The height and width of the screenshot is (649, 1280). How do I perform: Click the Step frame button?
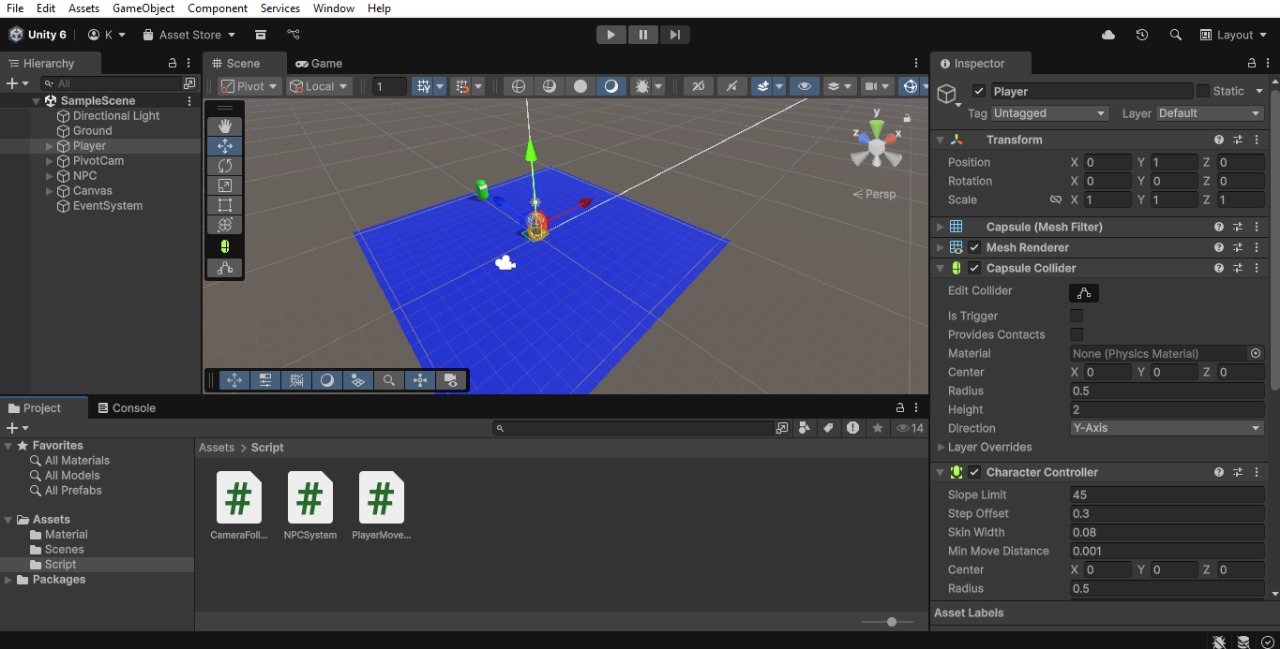click(675, 35)
